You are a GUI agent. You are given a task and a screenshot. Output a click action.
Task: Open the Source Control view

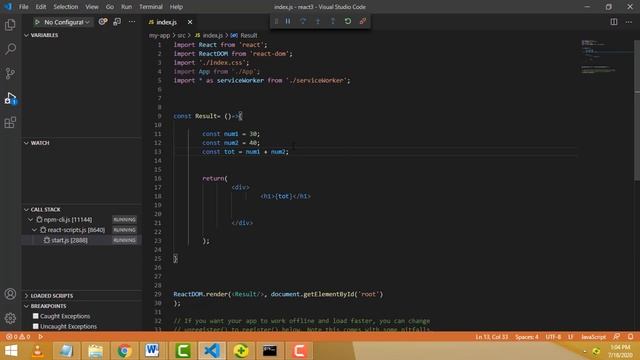click(x=10, y=73)
